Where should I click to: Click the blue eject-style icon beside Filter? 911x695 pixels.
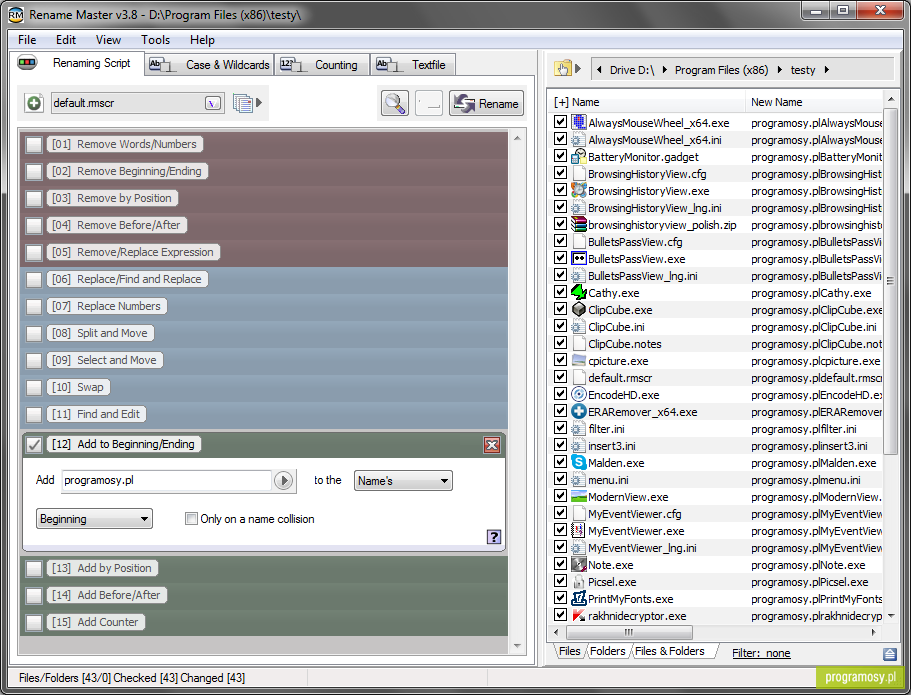point(890,654)
